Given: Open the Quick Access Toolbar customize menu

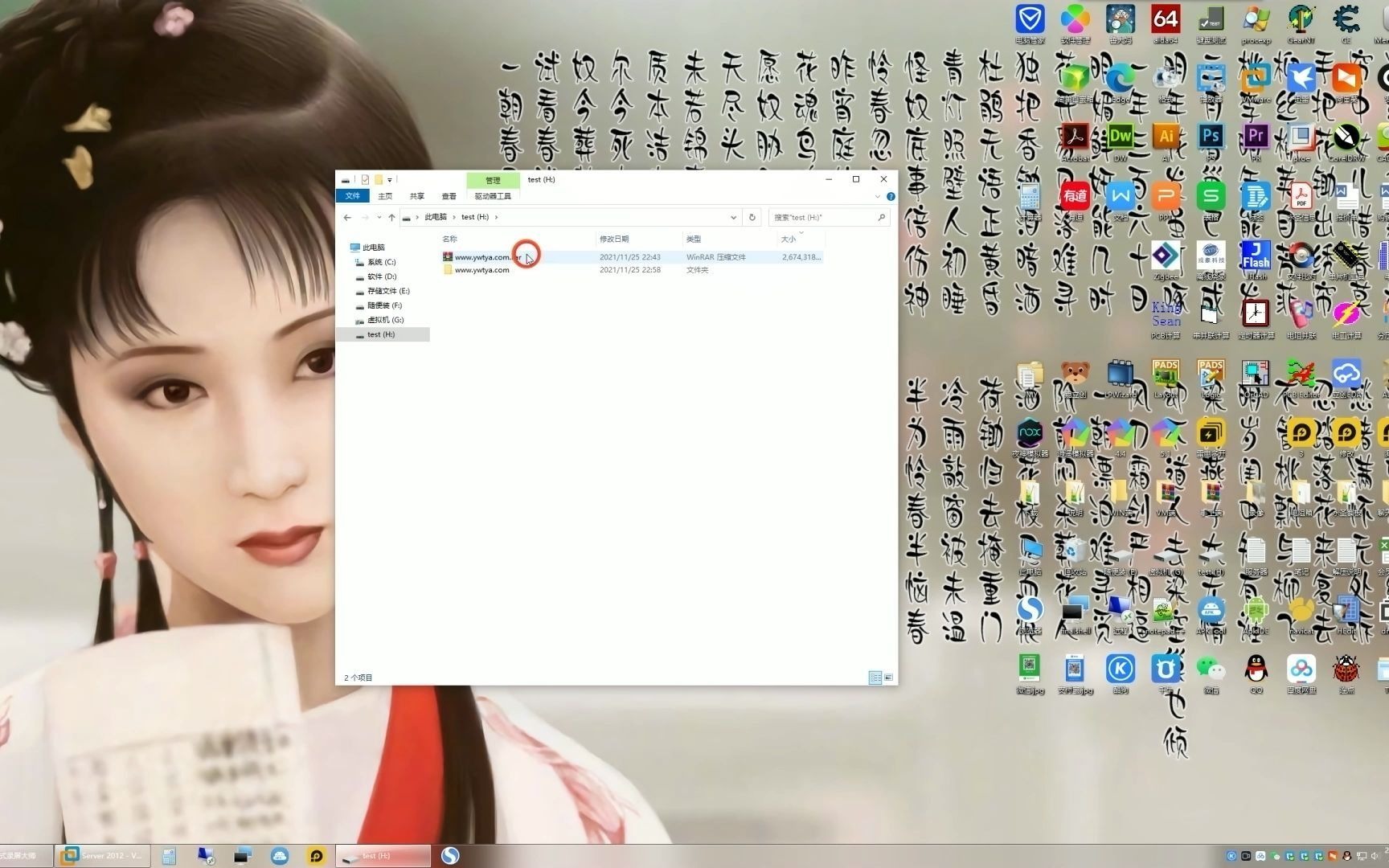Looking at the screenshot, I should 389,179.
